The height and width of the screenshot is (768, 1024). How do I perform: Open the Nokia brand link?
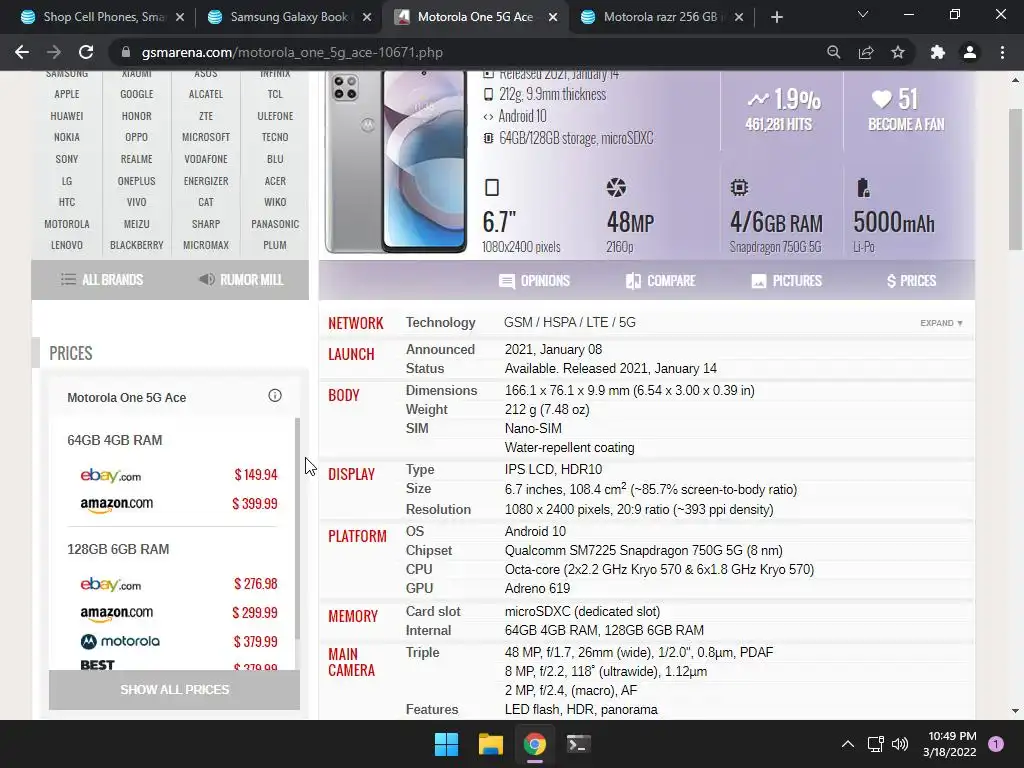coord(67,137)
